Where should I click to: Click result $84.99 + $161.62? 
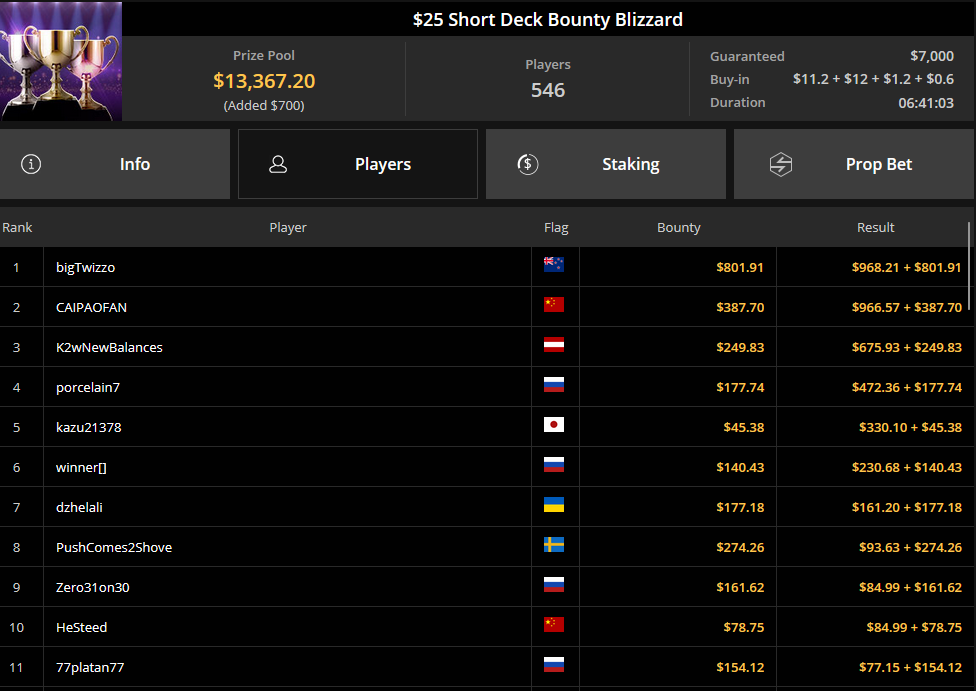910,587
